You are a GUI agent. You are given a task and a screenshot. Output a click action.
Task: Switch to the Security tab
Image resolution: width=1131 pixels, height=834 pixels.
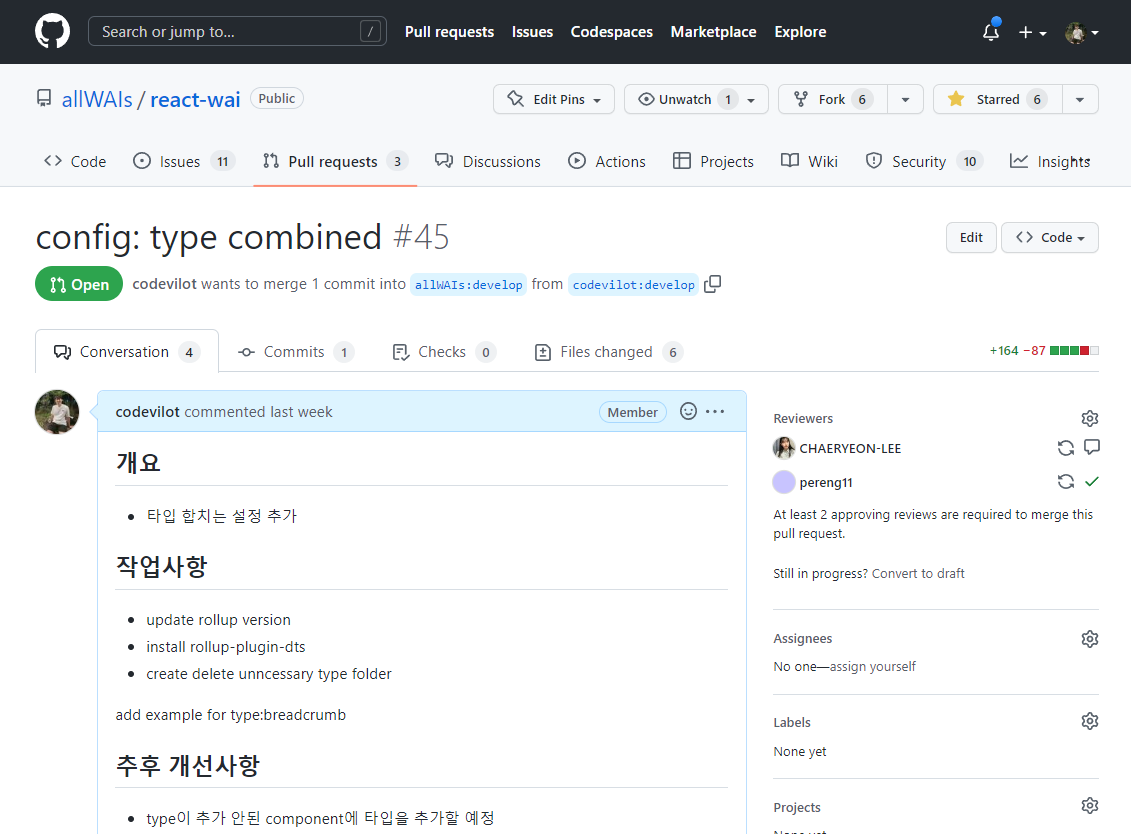pos(923,162)
